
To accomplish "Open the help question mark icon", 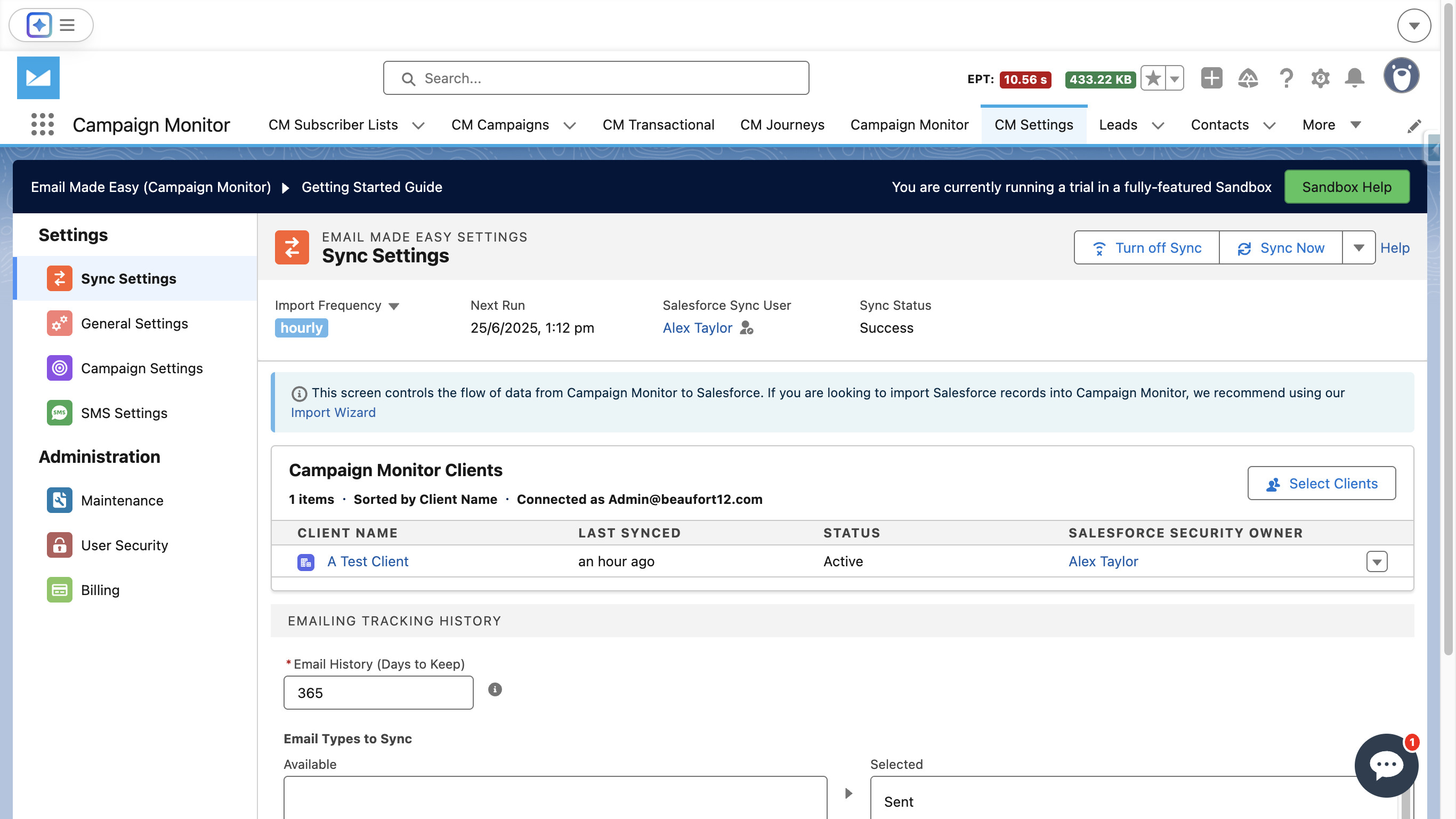I will tap(1286, 78).
